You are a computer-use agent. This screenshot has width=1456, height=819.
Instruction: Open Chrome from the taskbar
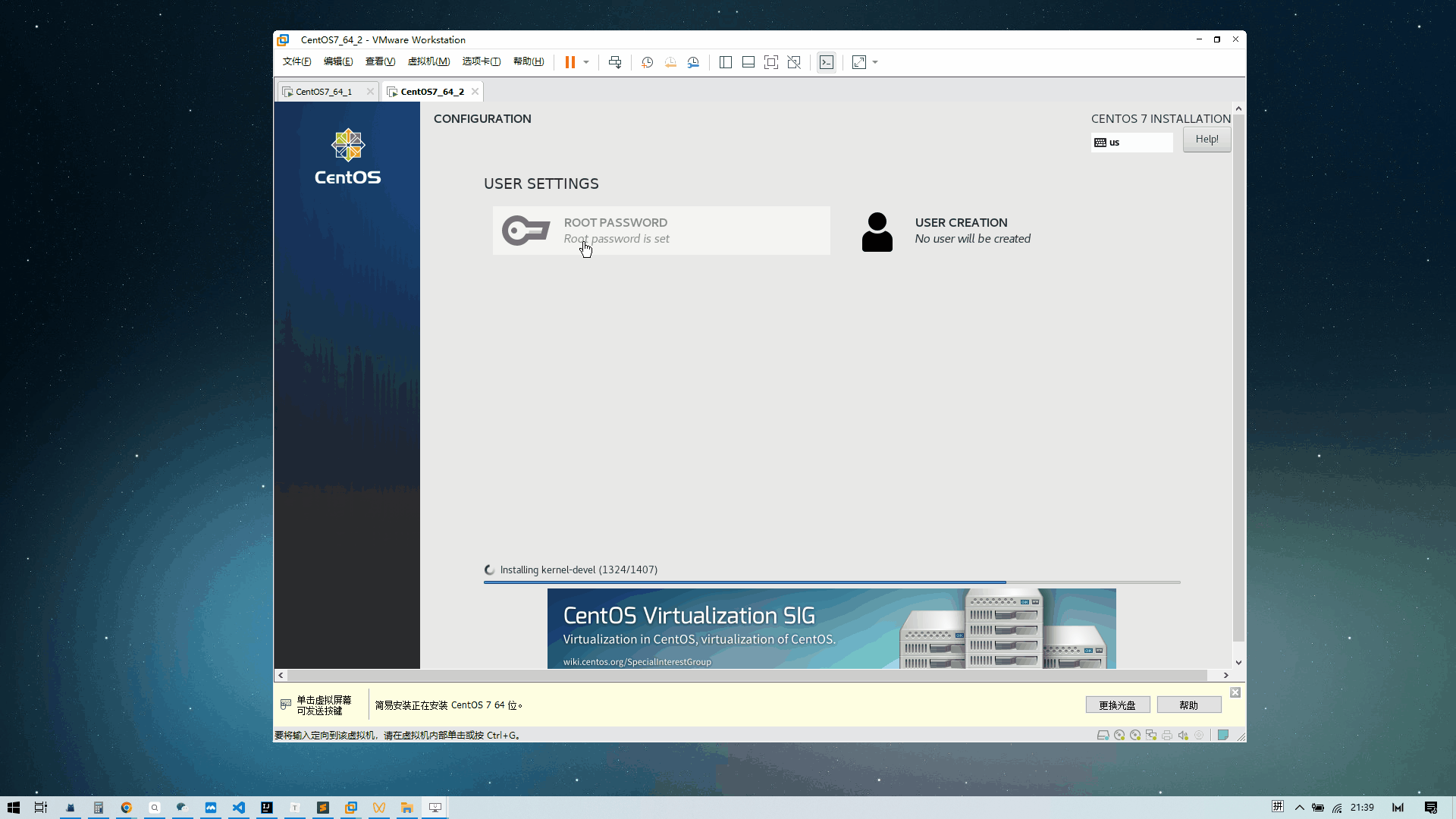pyautogui.click(x=126, y=808)
